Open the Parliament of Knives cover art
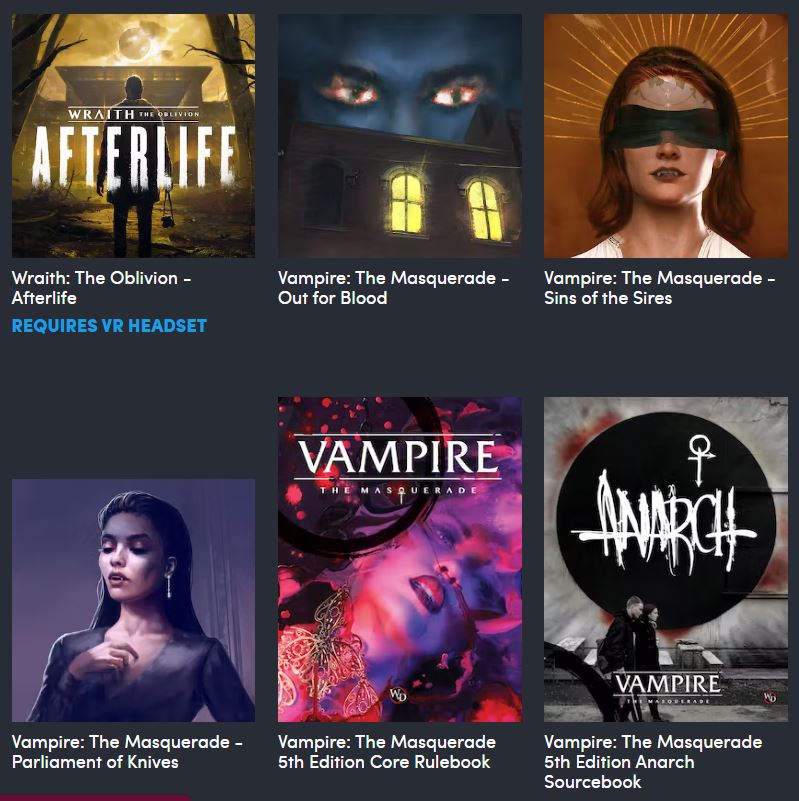This screenshot has height=801, width=799. (x=133, y=600)
